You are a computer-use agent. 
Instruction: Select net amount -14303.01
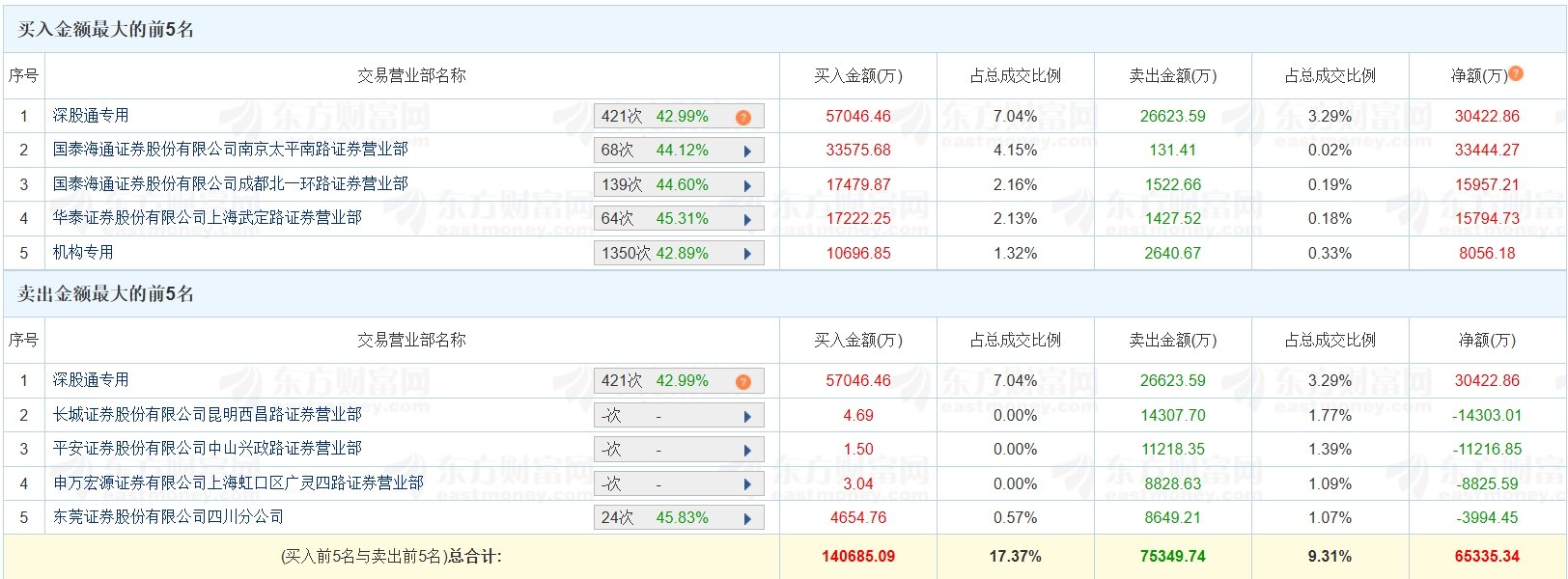(x=1487, y=416)
